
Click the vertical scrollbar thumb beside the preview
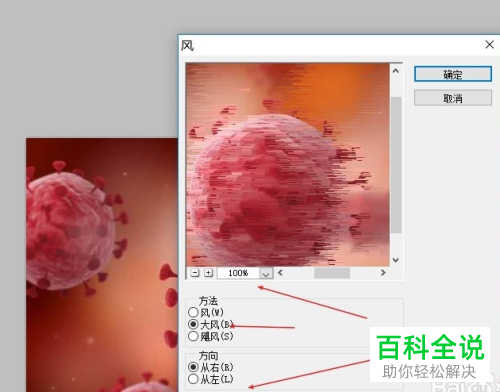point(396,165)
